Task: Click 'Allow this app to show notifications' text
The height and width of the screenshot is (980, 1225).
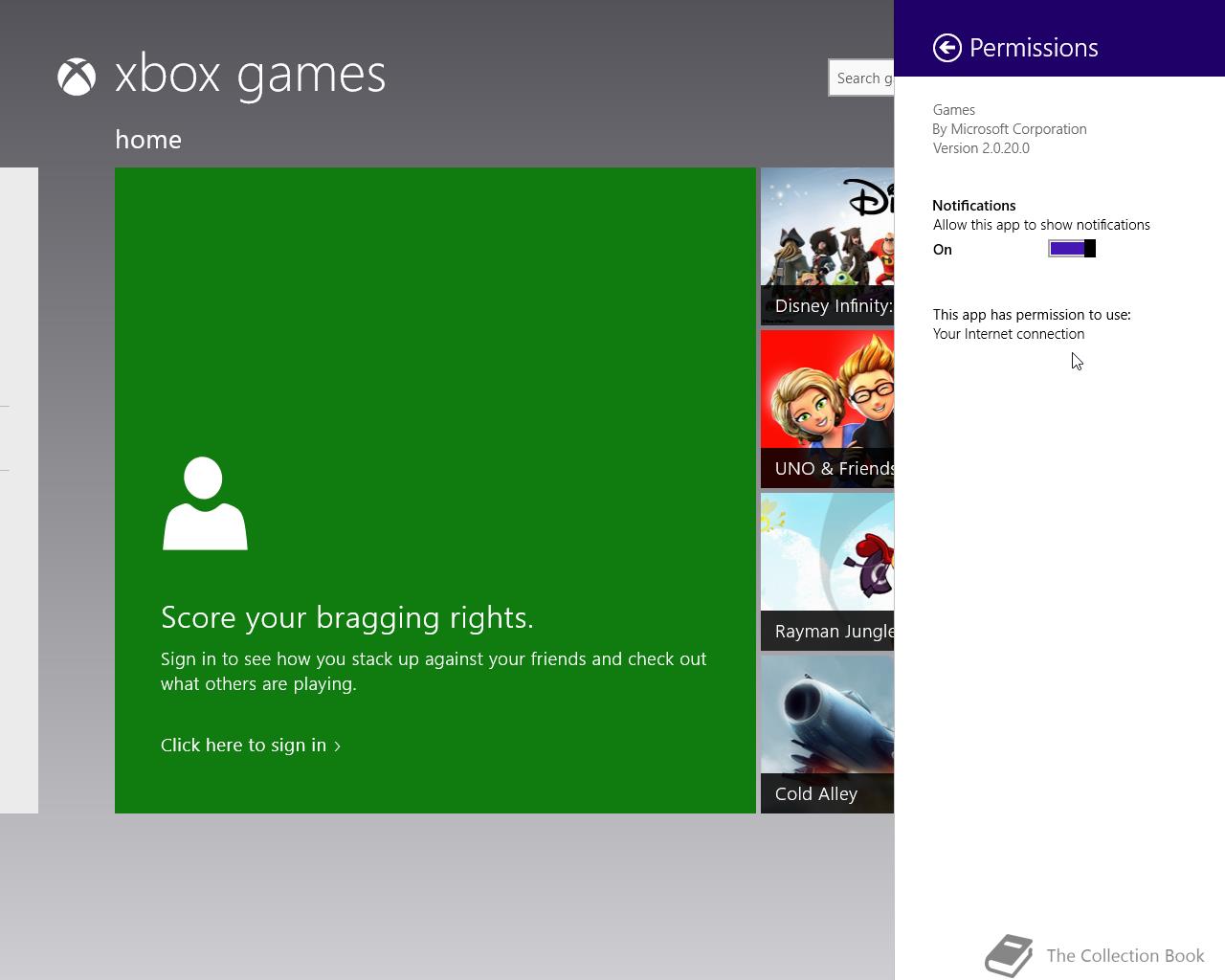Action: (x=1041, y=225)
